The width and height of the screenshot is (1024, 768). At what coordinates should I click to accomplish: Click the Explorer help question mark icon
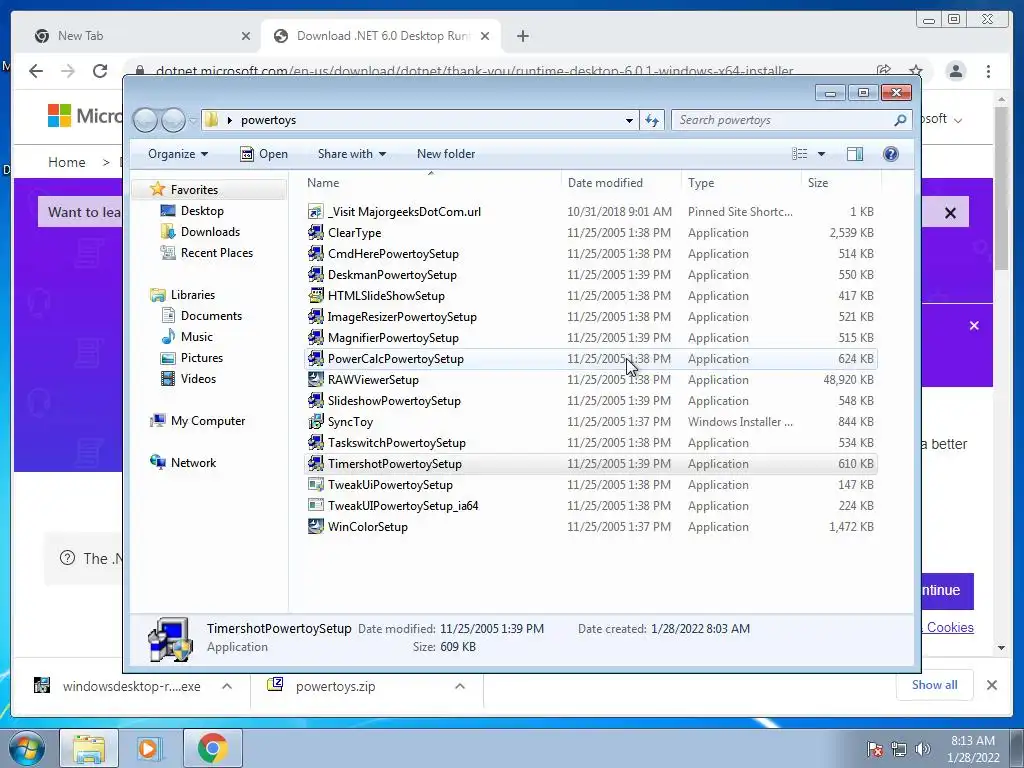[890, 153]
